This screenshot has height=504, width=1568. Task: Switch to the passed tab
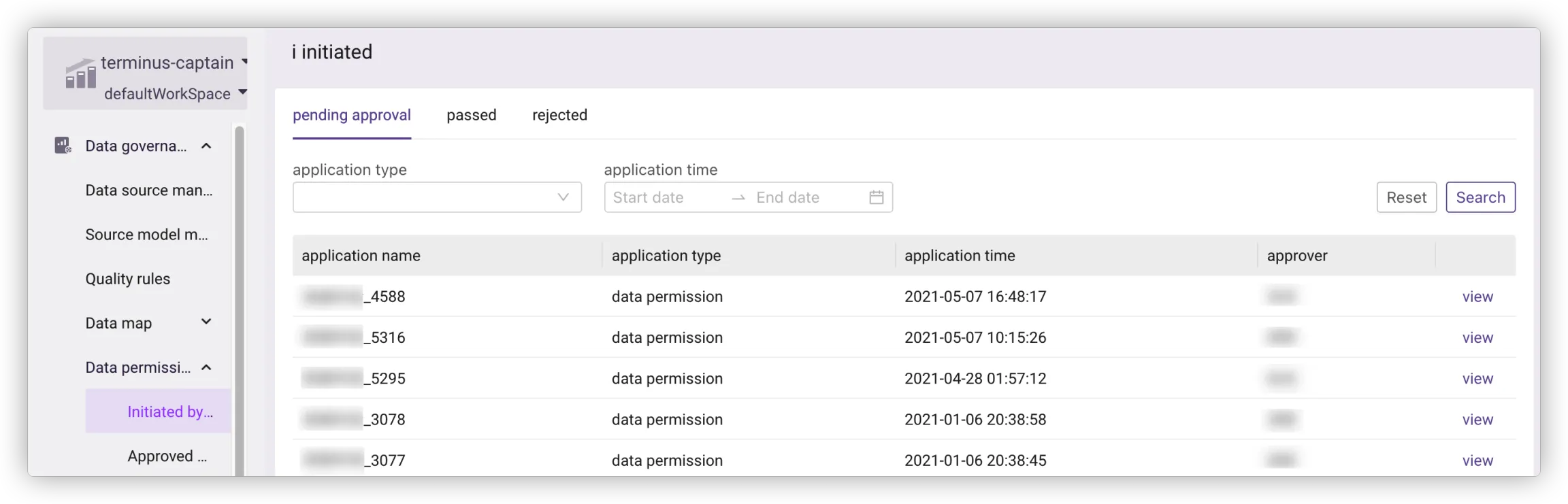(471, 115)
